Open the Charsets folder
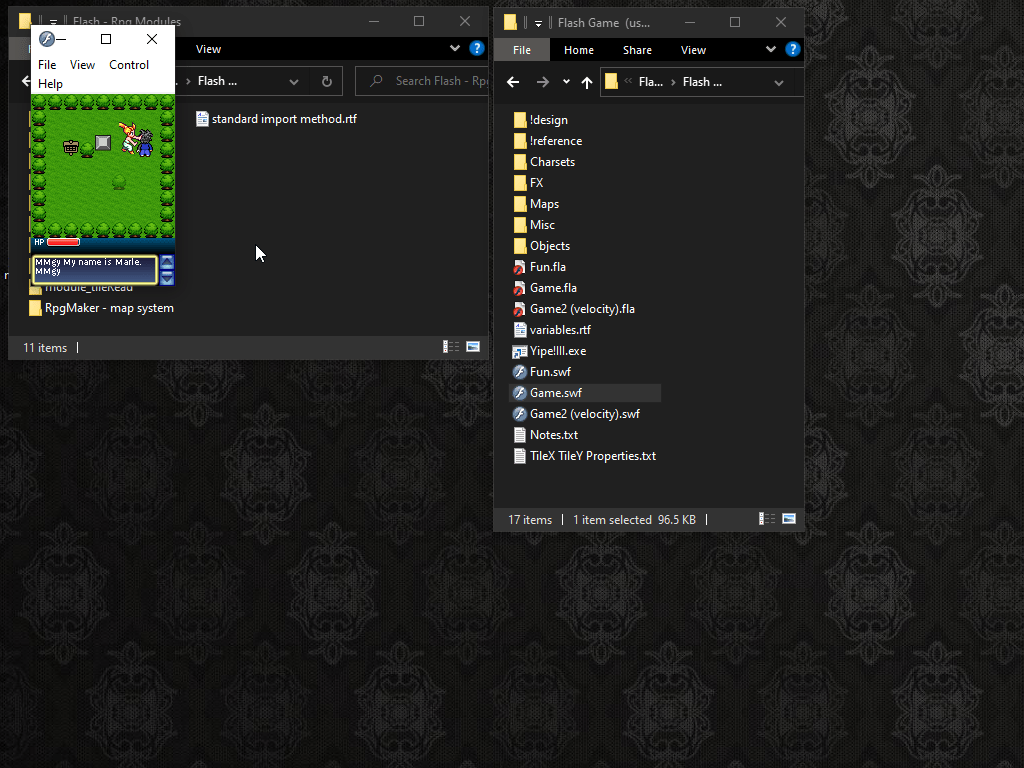The image size is (1024, 768). click(552, 162)
